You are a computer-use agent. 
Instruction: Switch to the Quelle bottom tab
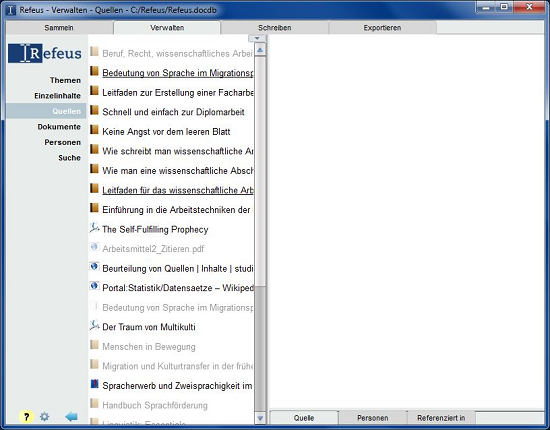pyautogui.click(x=304, y=418)
